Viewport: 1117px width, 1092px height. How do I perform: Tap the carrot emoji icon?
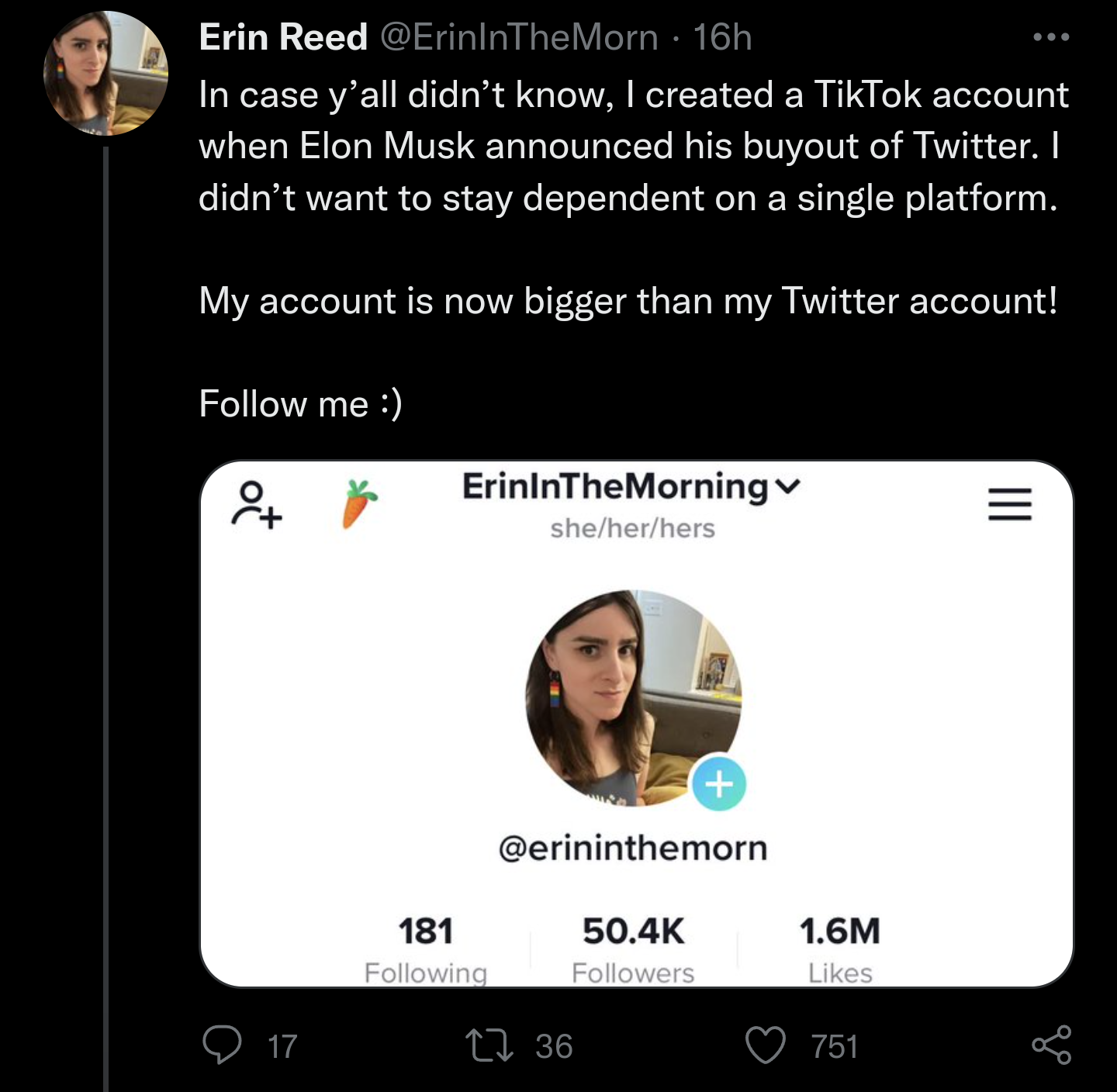[x=359, y=504]
